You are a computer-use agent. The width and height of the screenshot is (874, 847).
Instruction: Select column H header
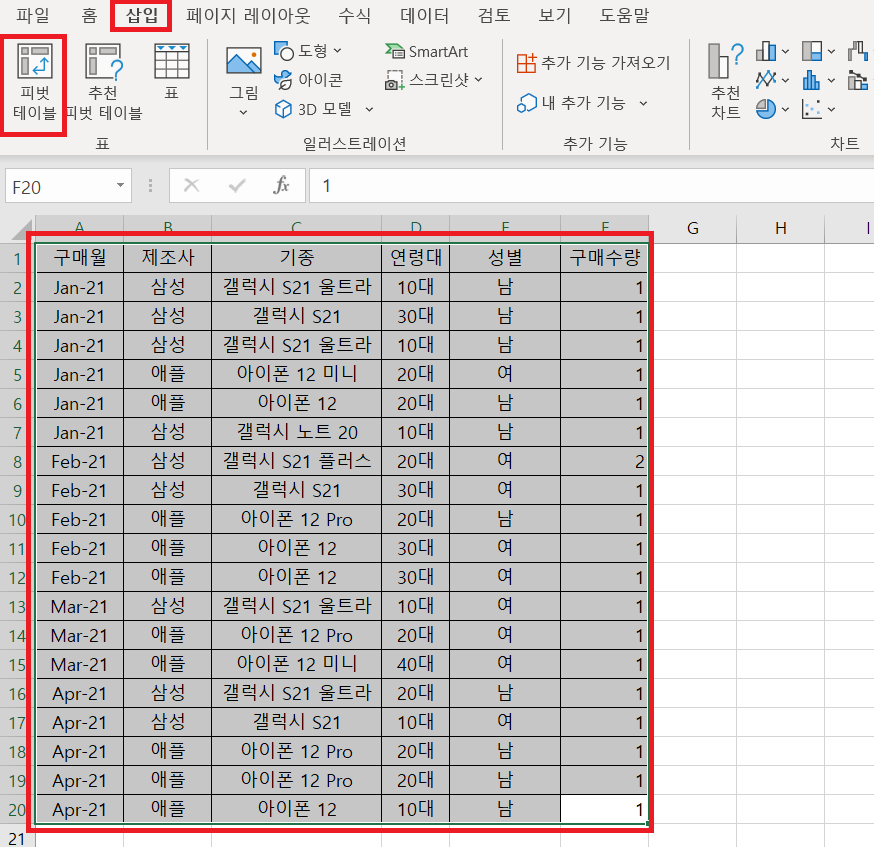[781, 228]
